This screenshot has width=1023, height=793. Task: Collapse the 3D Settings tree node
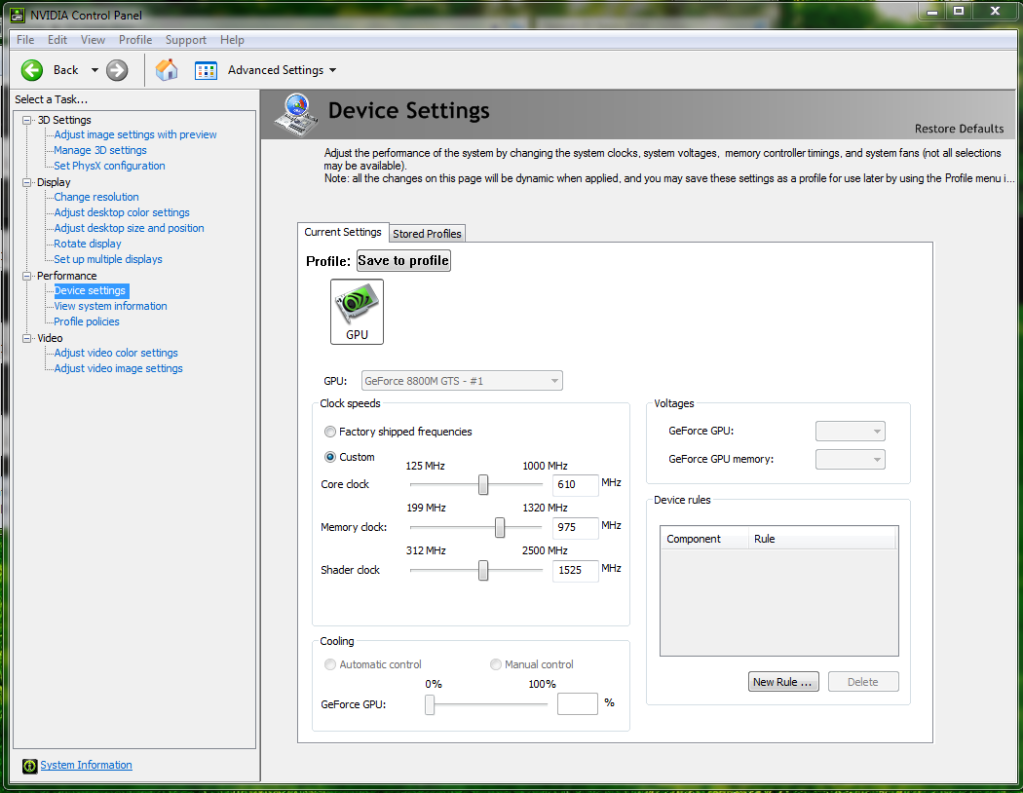pyautogui.click(x=27, y=120)
